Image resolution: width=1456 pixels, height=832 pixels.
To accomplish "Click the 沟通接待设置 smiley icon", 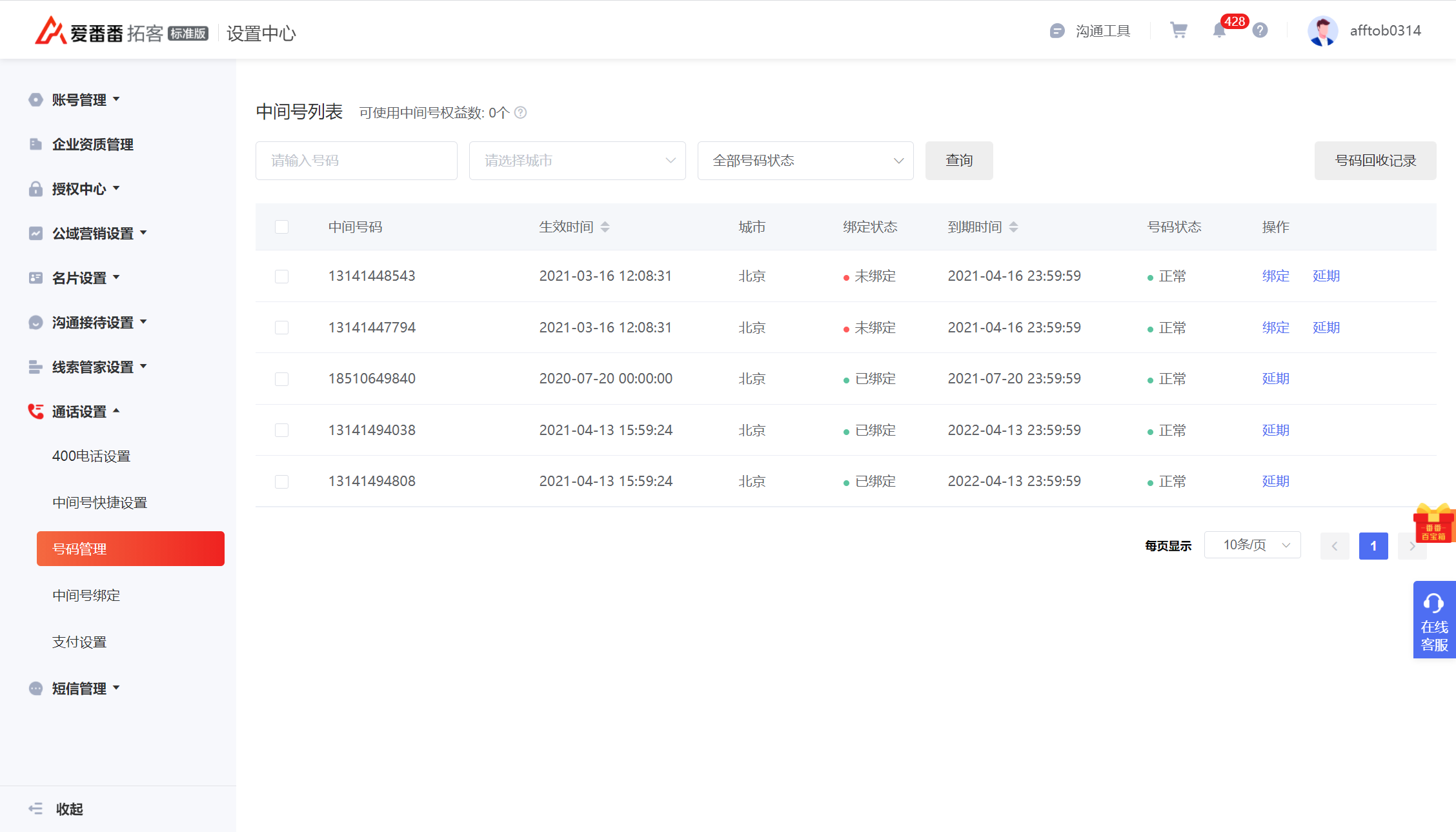I will click(35, 322).
